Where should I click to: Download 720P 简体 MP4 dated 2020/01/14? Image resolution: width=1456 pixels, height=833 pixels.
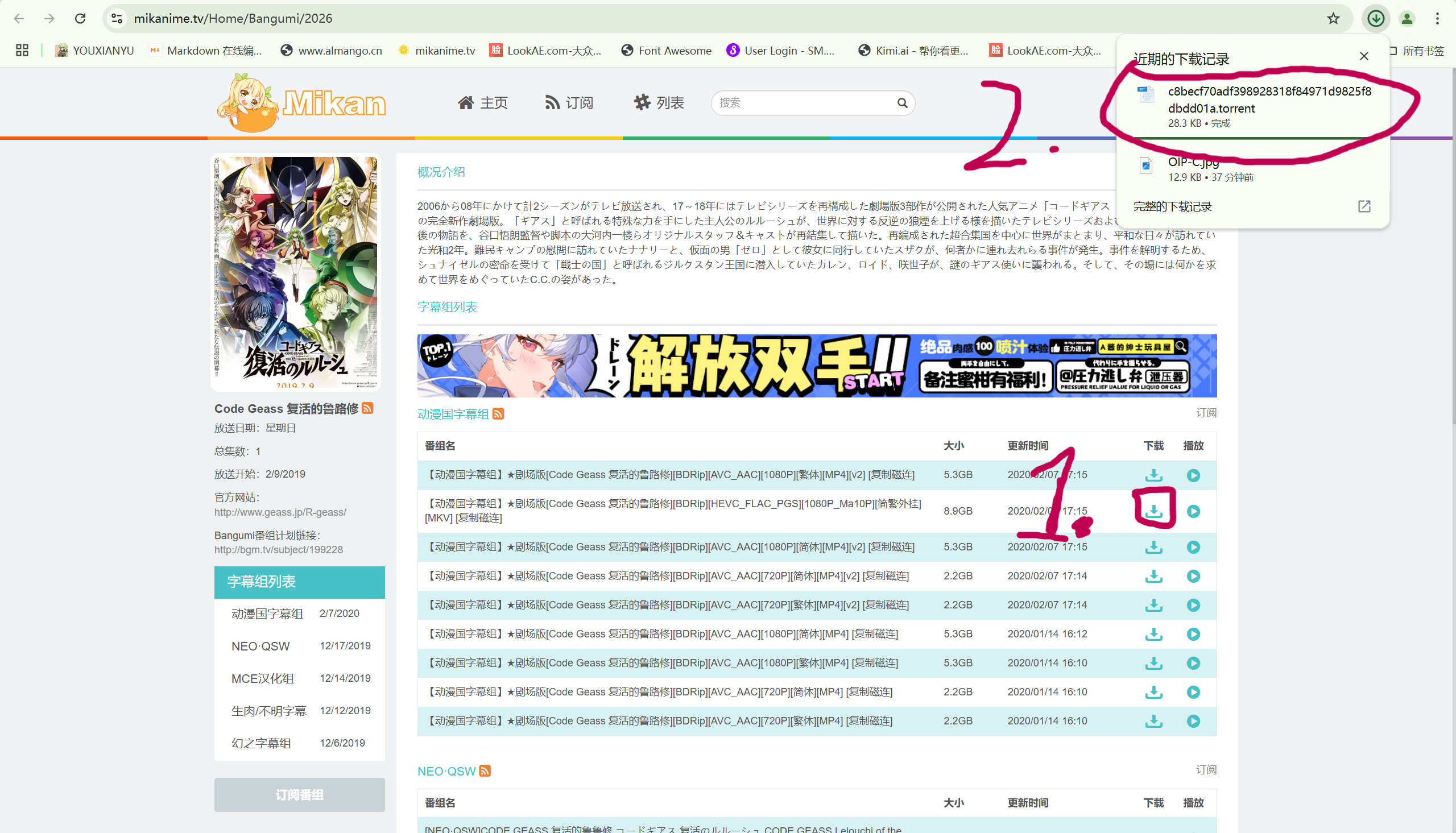[x=1153, y=692]
